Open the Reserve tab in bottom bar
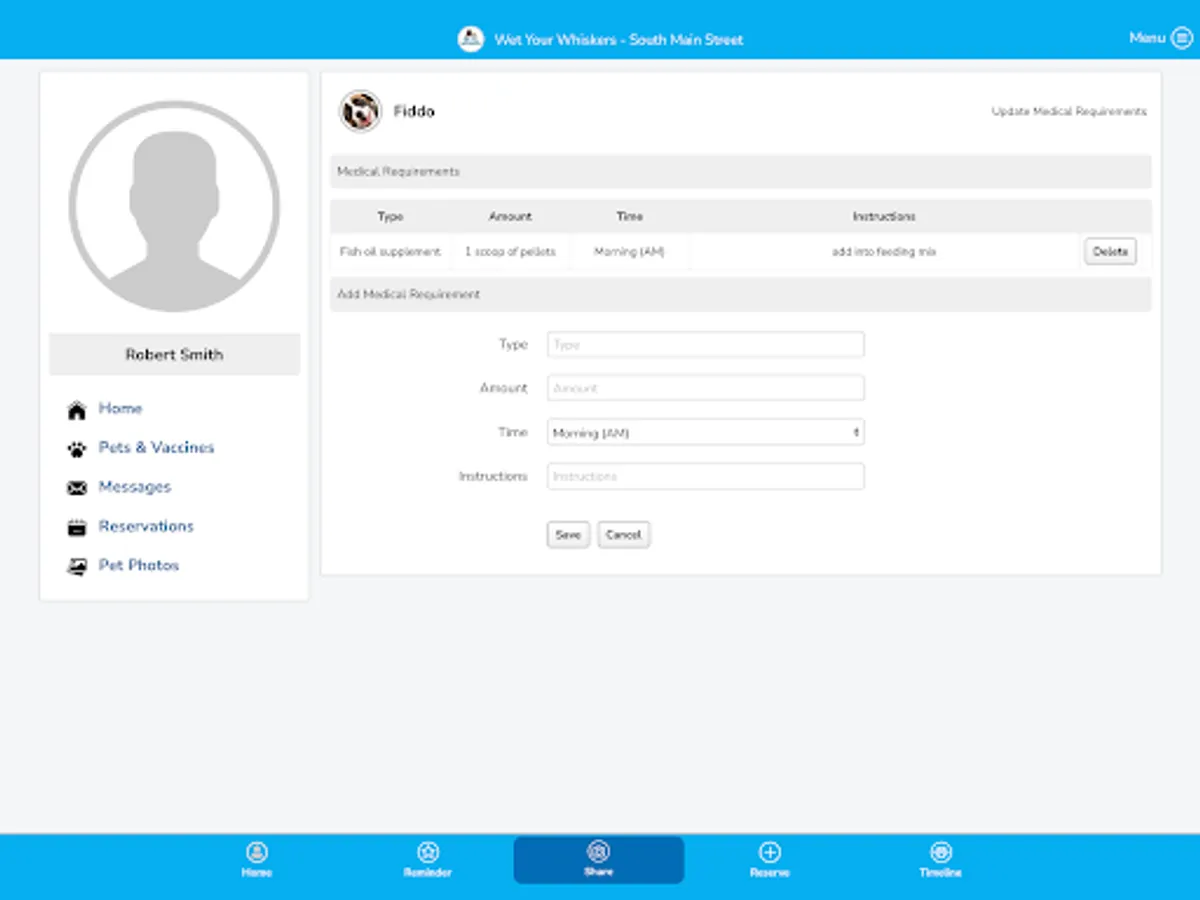The width and height of the screenshot is (1200, 900). click(769, 860)
